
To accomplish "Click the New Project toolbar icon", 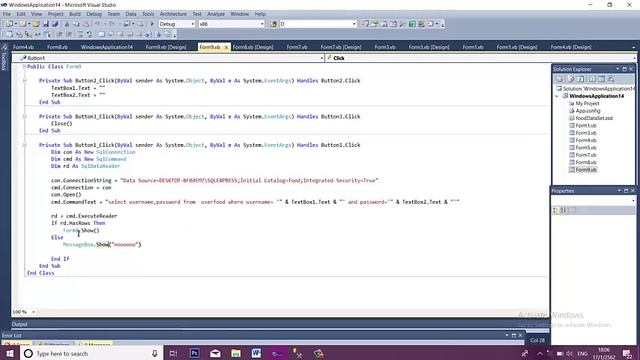I will point(9,24).
